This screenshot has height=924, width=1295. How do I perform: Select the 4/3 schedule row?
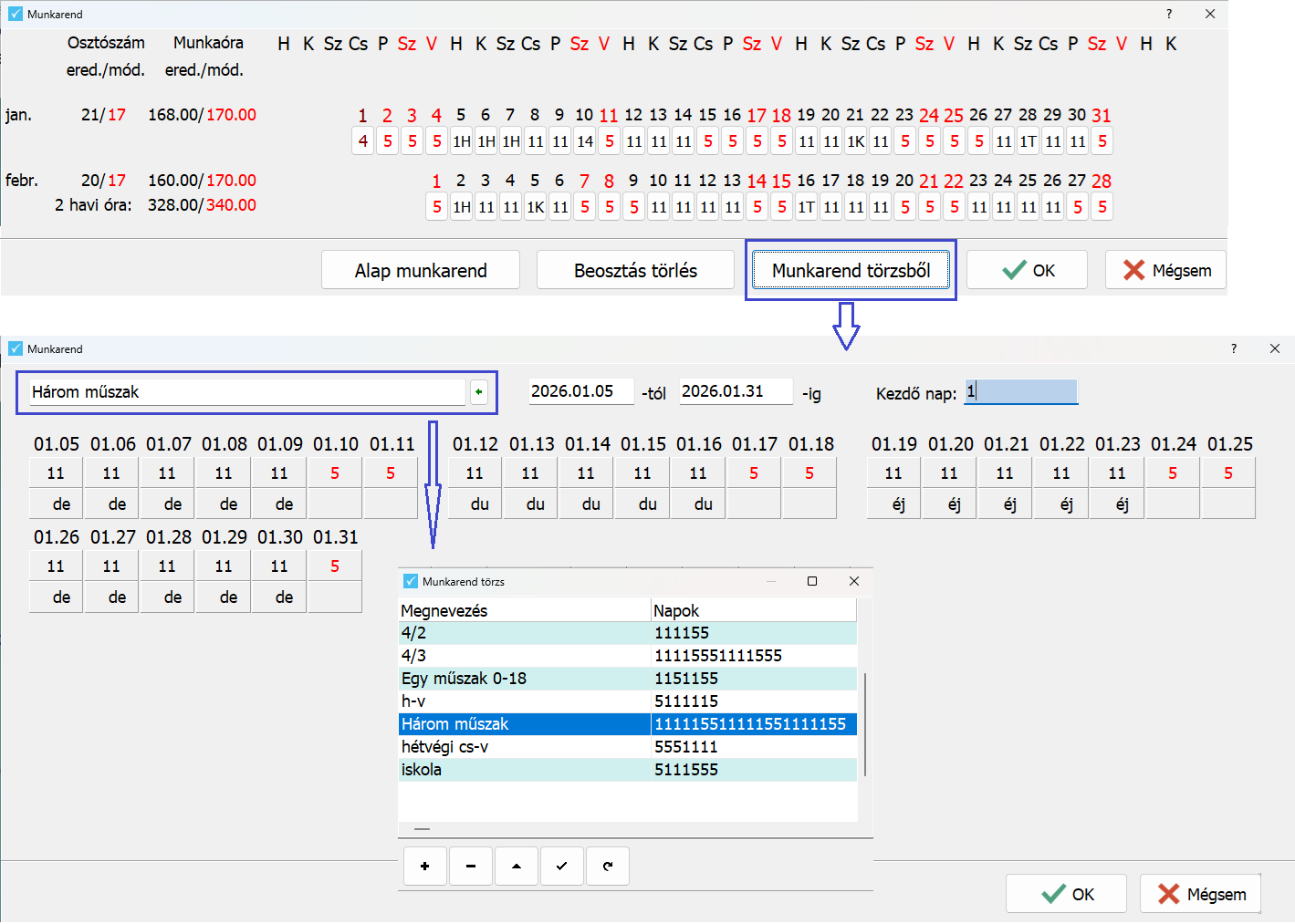tap(525, 656)
